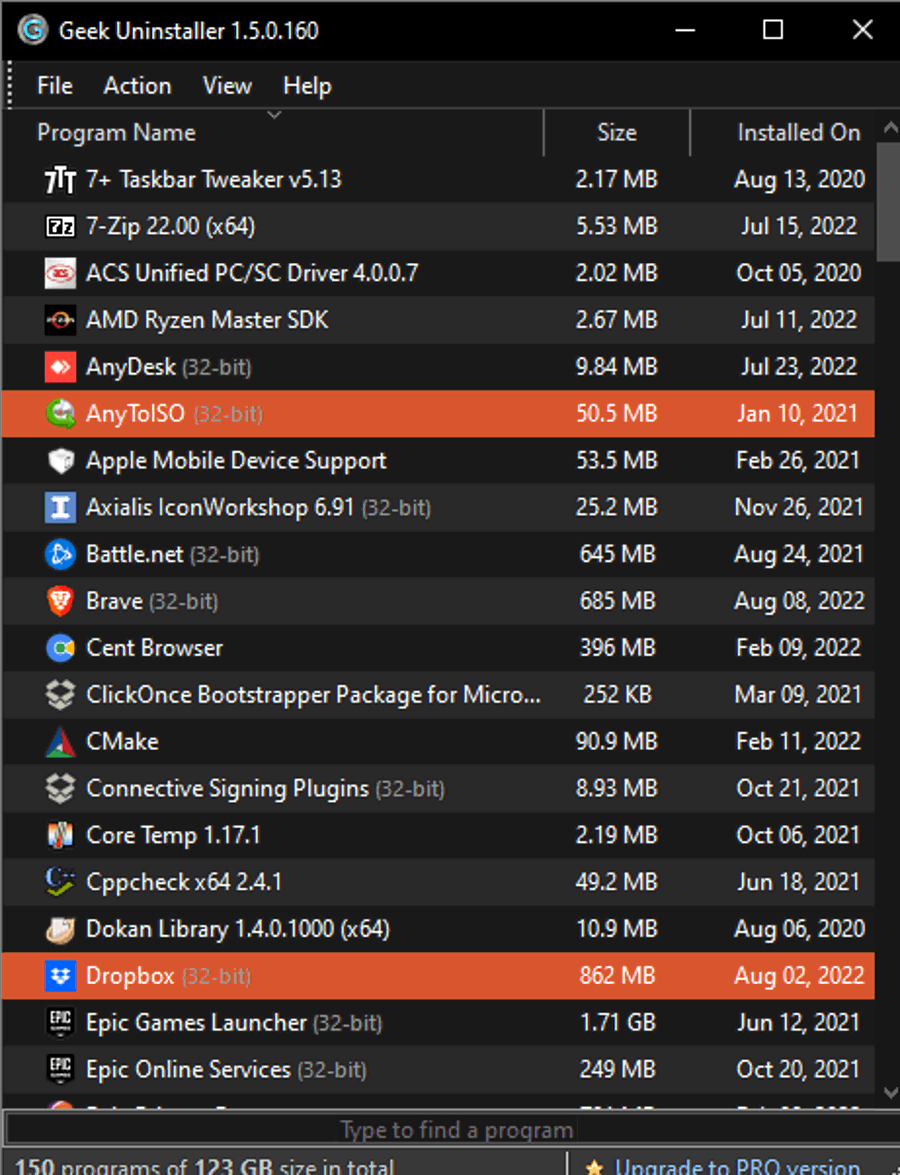Select the 'Connective Signing Plugins' name
Image resolution: width=900 pixels, height=1175 pixels.
coord(227,788)
